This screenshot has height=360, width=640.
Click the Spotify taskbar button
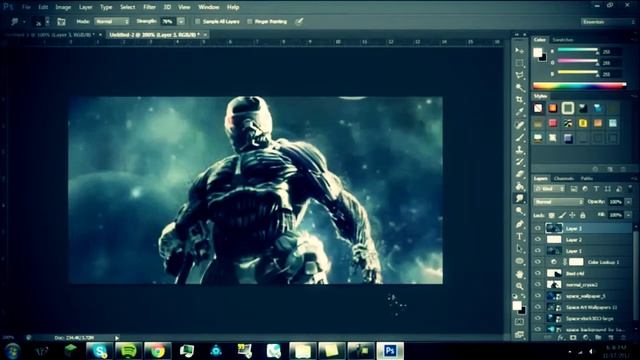tap(129, 351)
